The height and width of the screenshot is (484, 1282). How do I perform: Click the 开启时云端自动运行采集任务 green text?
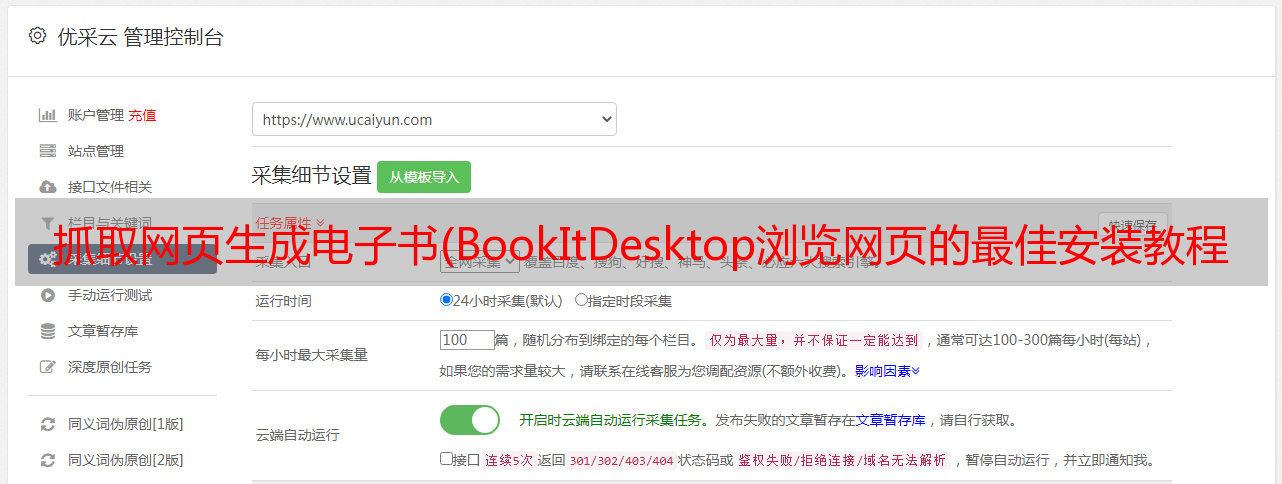pos(610,420)
